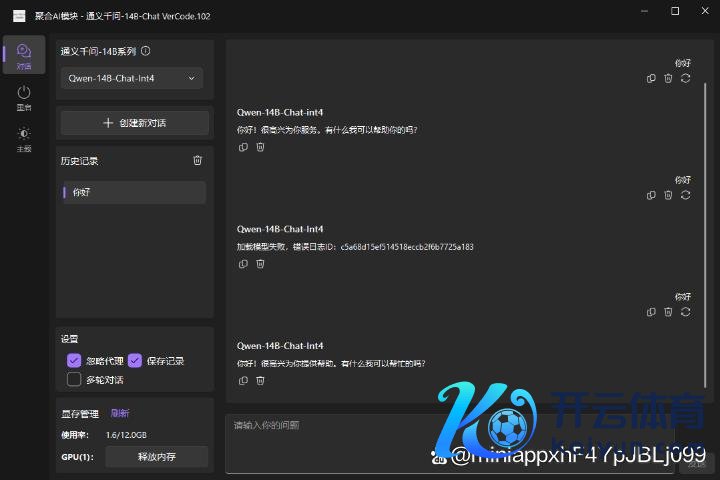Screen dimensions: 720x480
Task: Click info icon beside 通义千问-14B系列
Action: coord(146,51)
